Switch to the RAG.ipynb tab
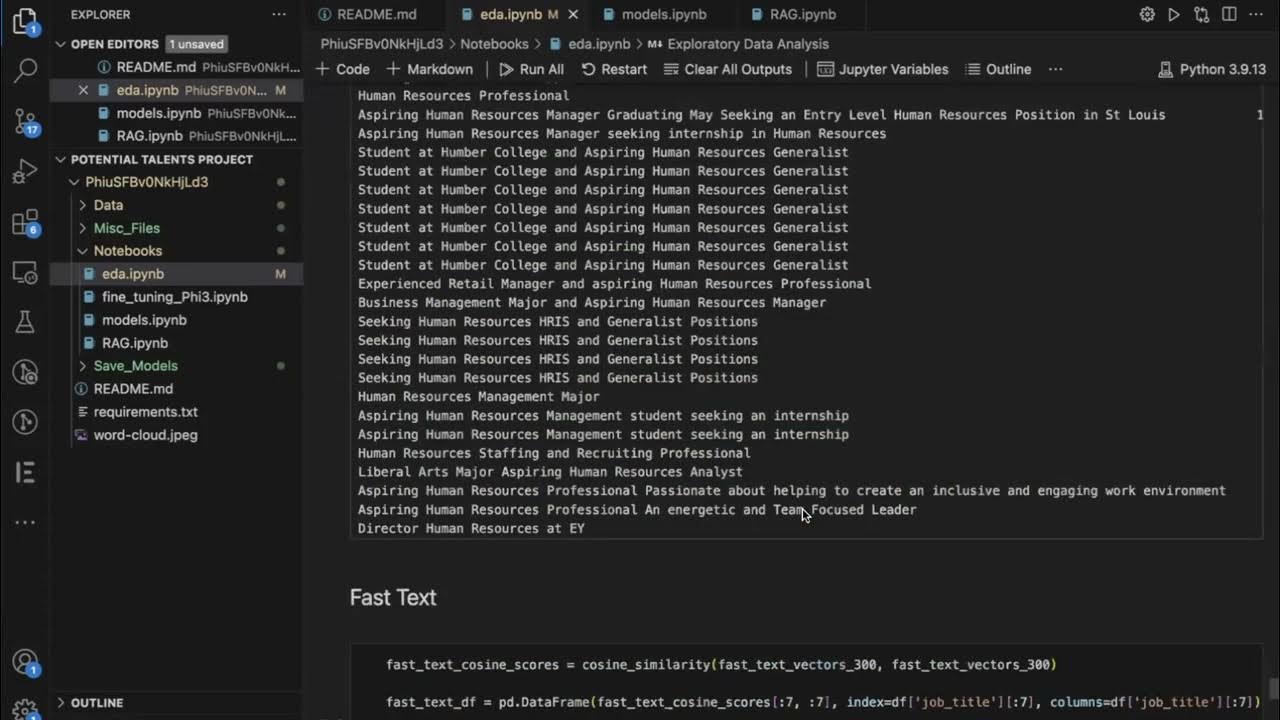The image size is (1280, 720). [x=802, y=15]
